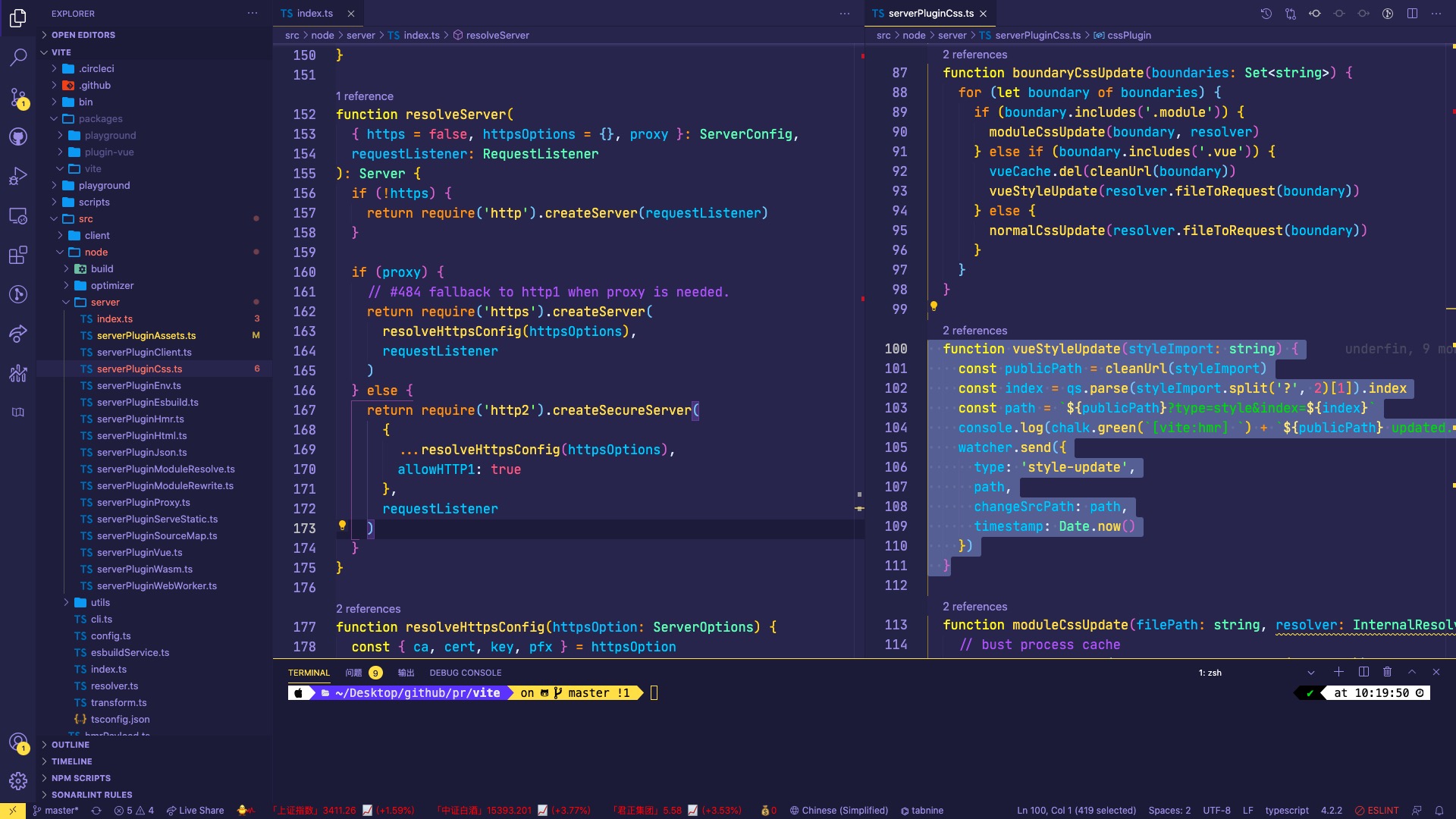
Task: Toggle the terminal split panel icon
Action: coord(1363,672)
